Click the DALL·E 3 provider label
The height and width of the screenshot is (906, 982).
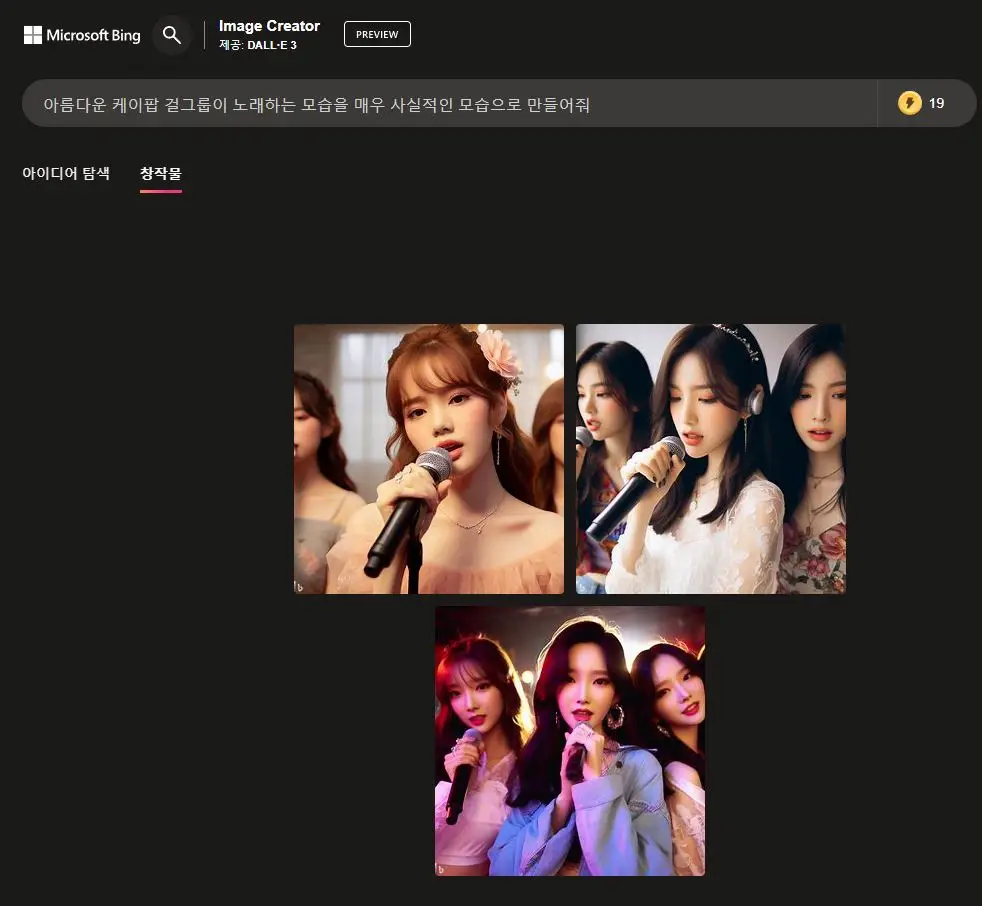(x=259, y=44)
